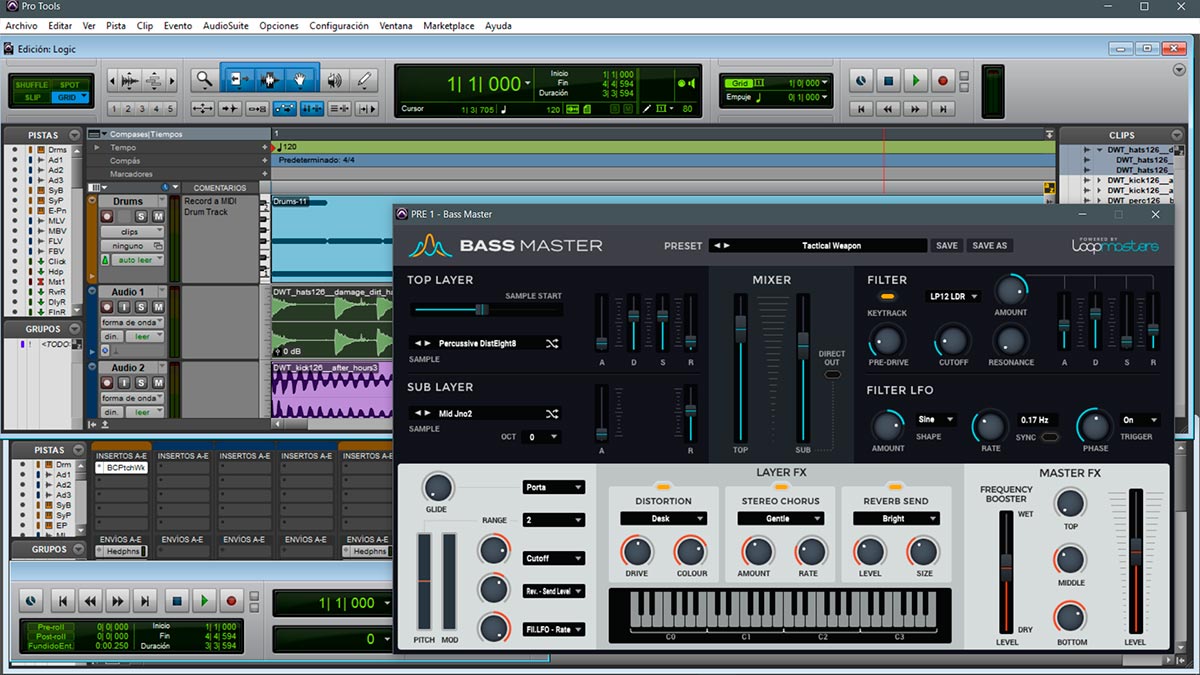Screen dimensions: 1200x675
Task: Click the Play button in the top transport
Action: coord(915,80)
